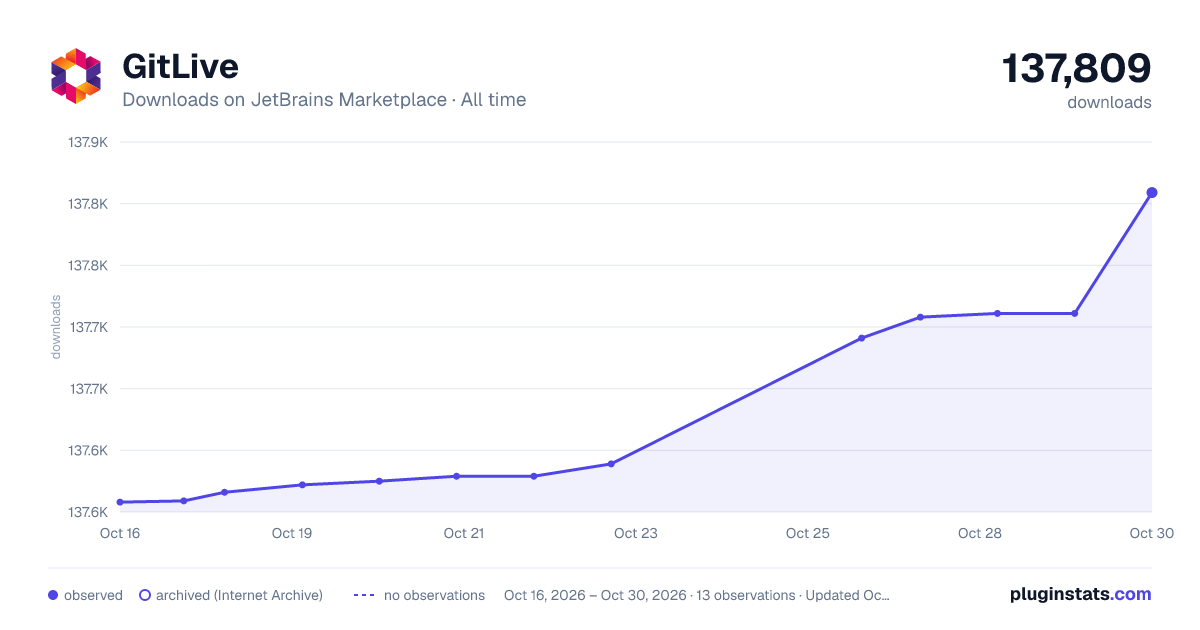Viewport: 1200px width, 630px height.
Task: Click the Oct 23 x-axis label
Action: [635, 533]
